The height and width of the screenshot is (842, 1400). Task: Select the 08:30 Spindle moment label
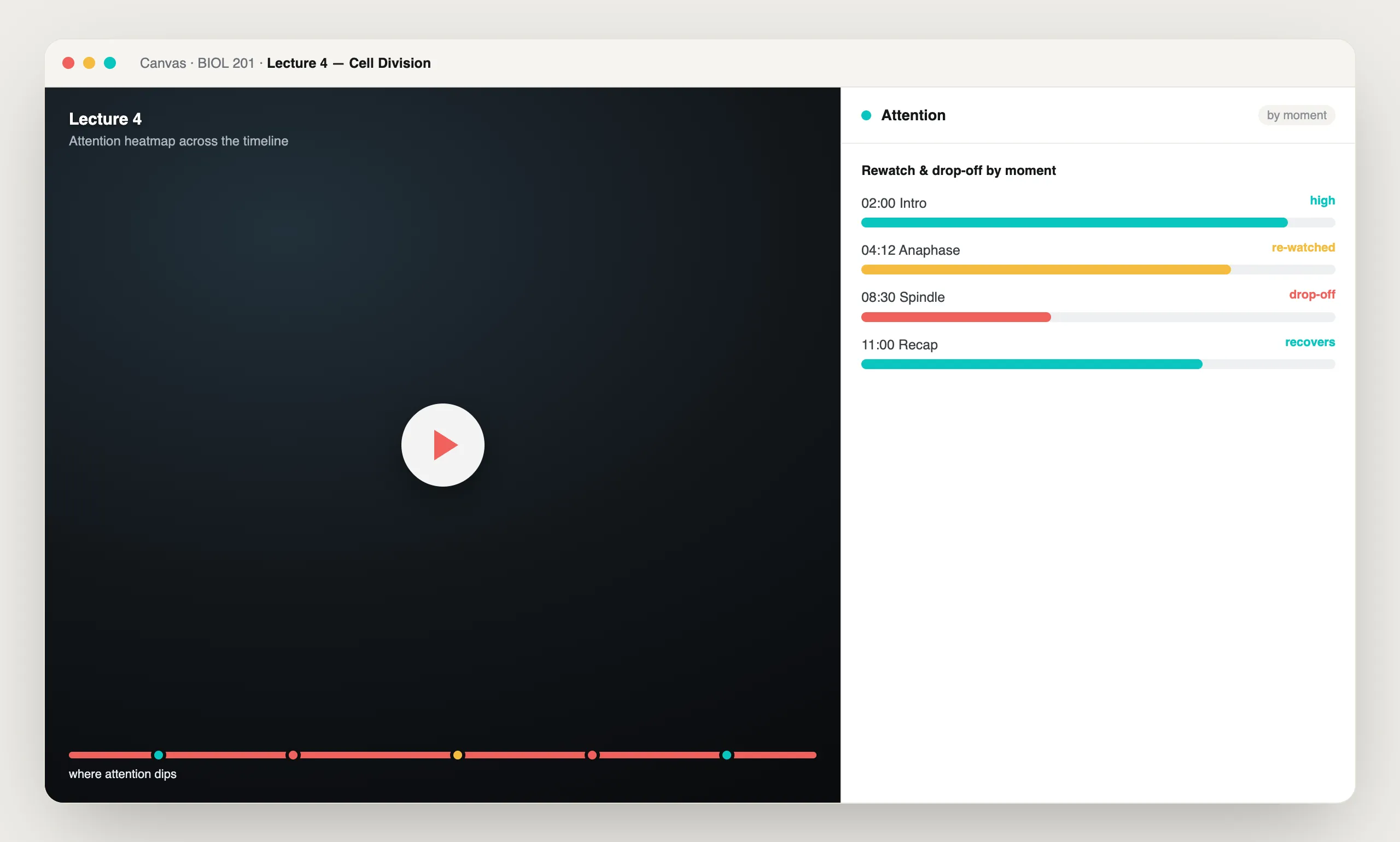[x=903, y=297]
